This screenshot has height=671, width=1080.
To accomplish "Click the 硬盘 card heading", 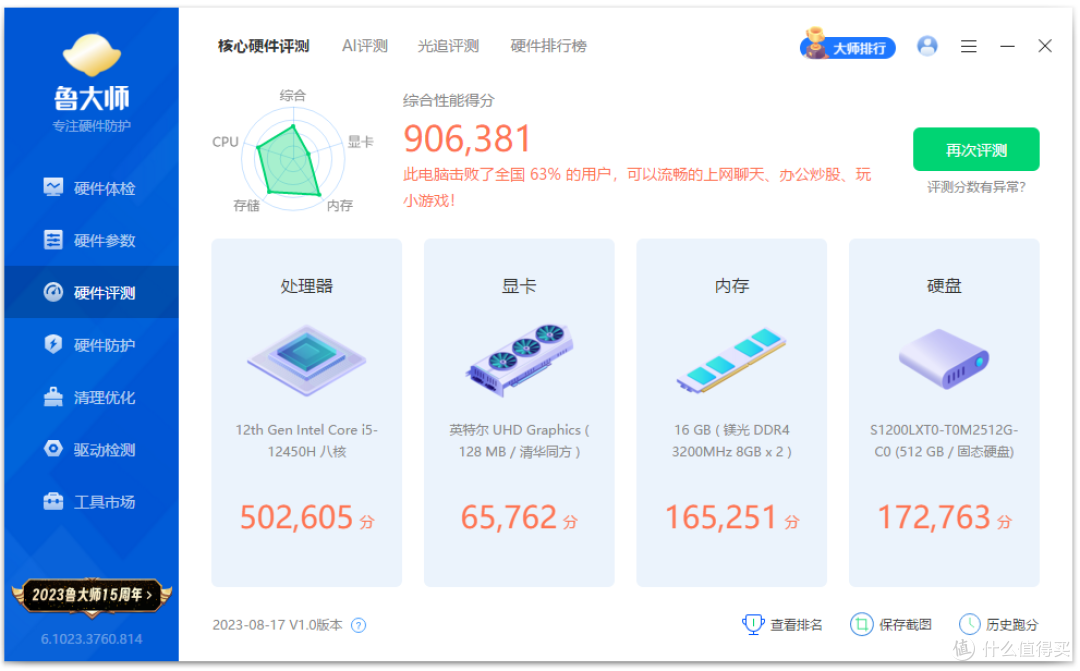I will point(944,286).
